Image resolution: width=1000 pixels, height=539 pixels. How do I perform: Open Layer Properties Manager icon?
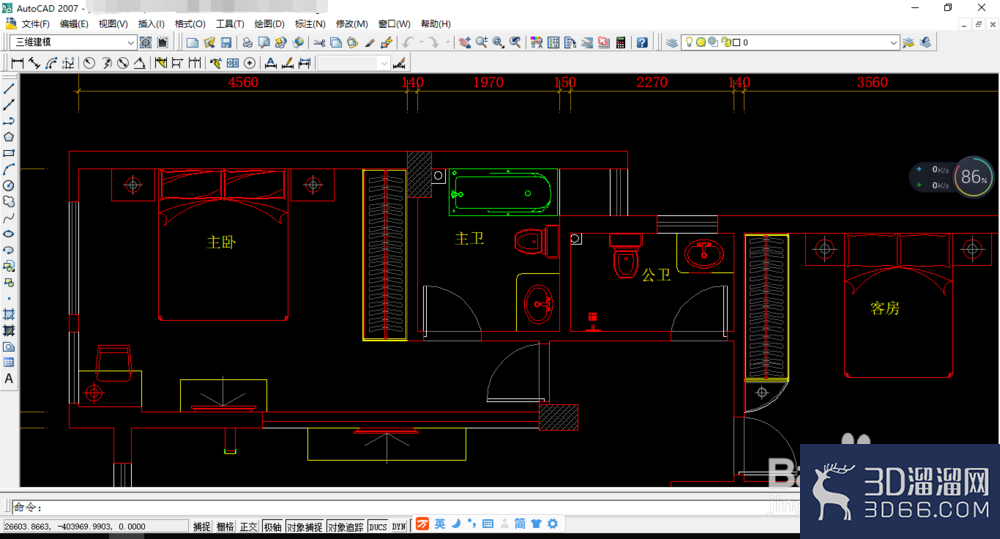point(672,43)
